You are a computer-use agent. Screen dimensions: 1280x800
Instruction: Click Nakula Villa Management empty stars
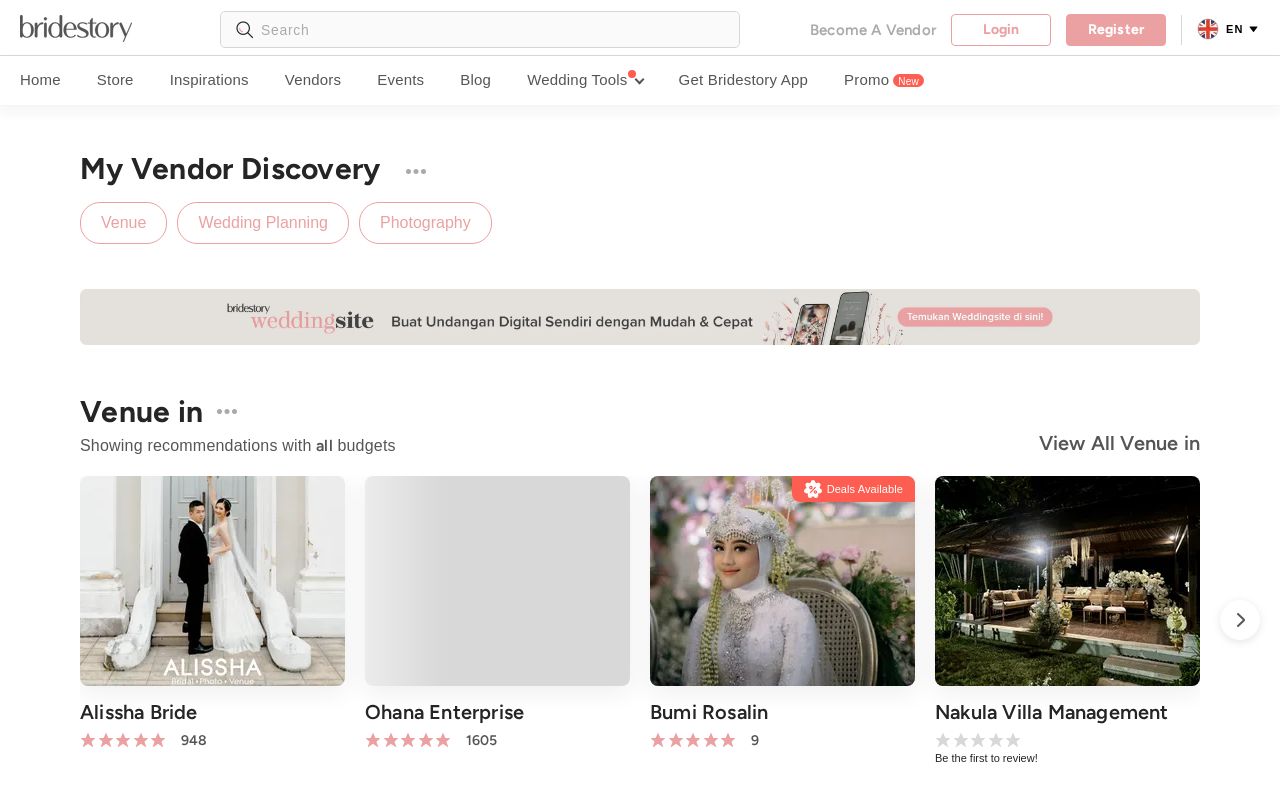977,740
